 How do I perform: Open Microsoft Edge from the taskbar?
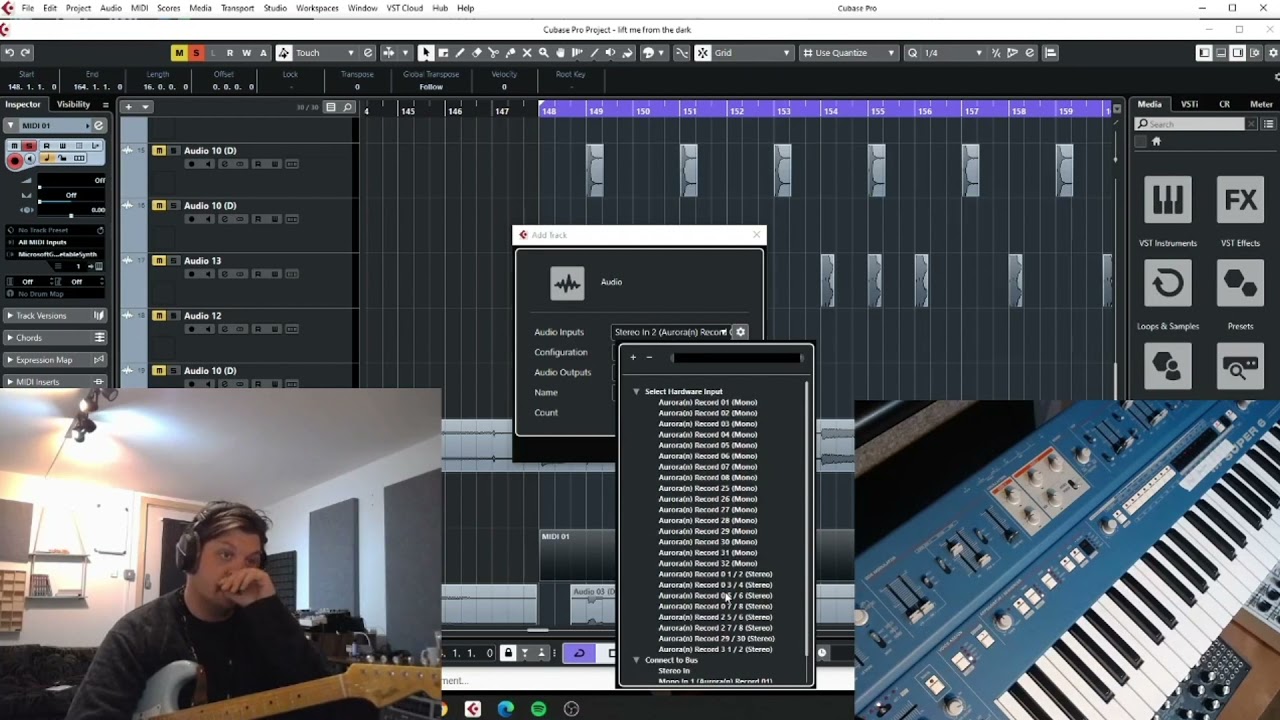(x=506, y=709)
